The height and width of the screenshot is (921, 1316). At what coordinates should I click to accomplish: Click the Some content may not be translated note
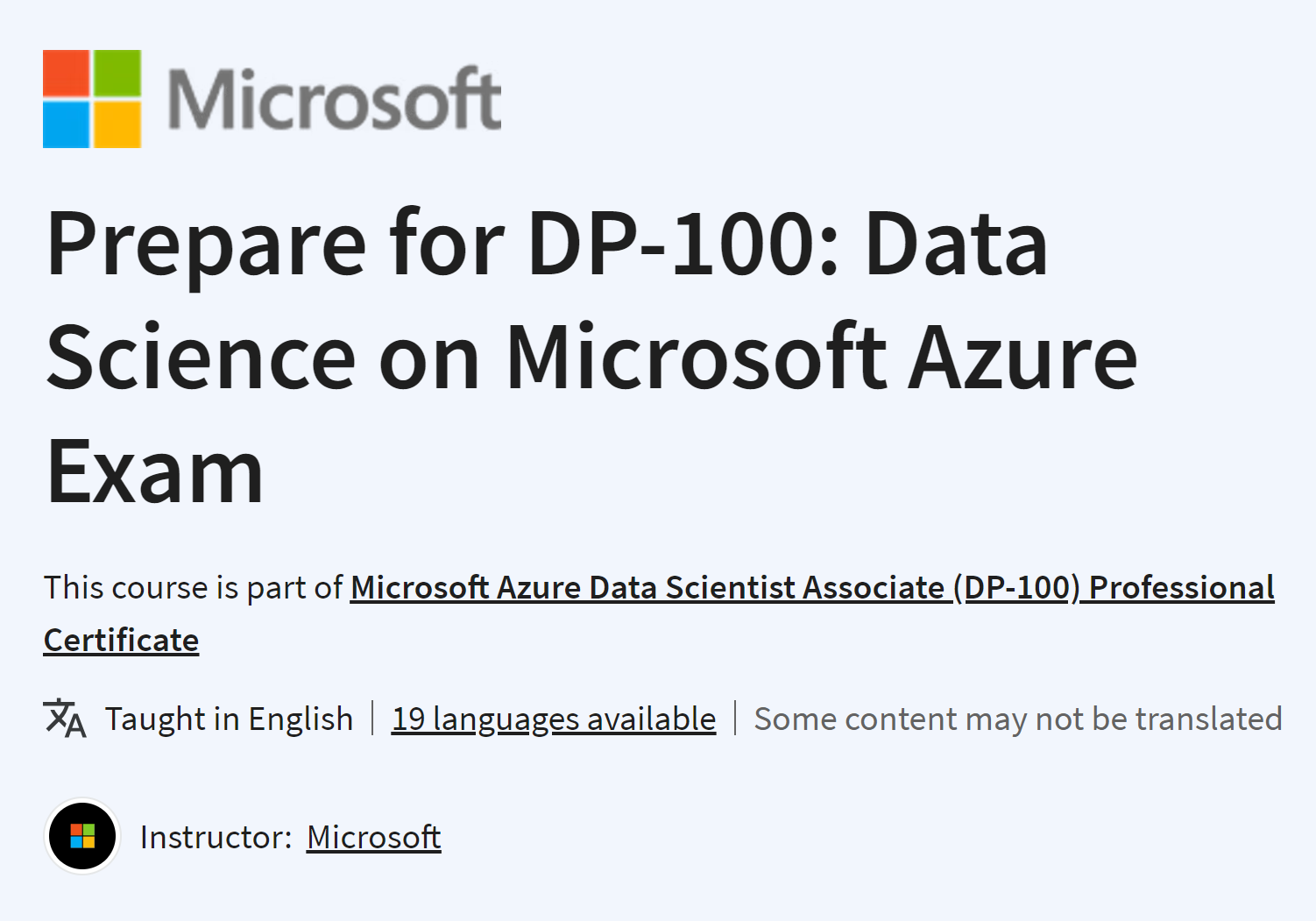tap(1018, 719)
